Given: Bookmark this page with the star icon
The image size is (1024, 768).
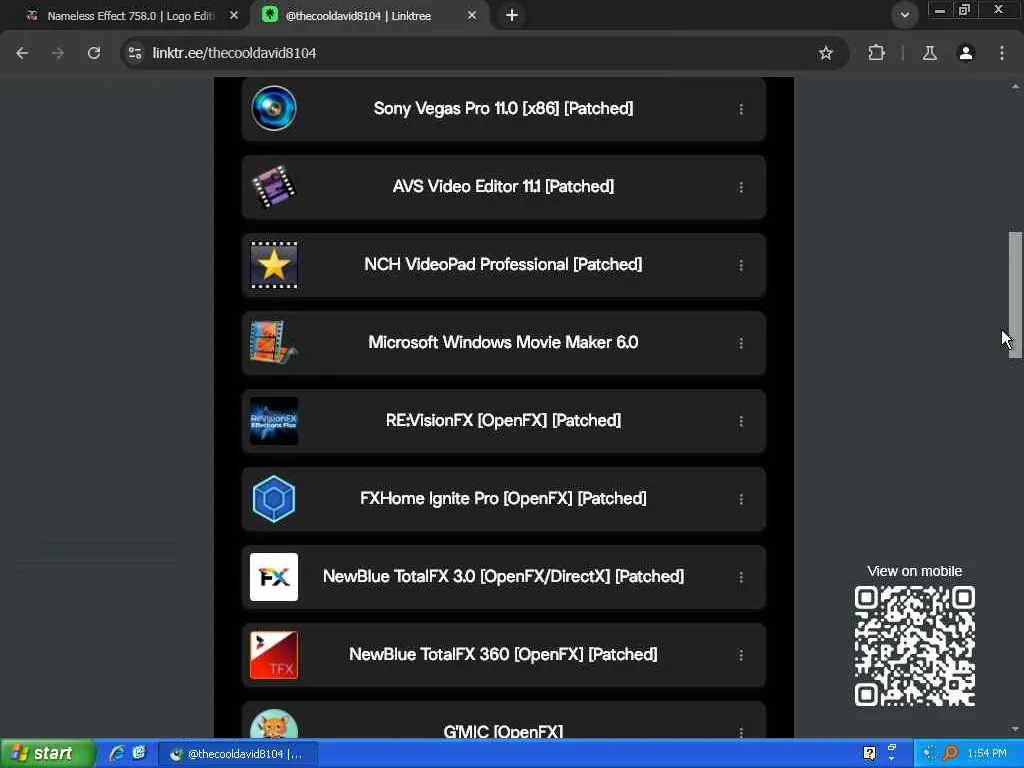Looking at the screenshot, I should 826,53.
